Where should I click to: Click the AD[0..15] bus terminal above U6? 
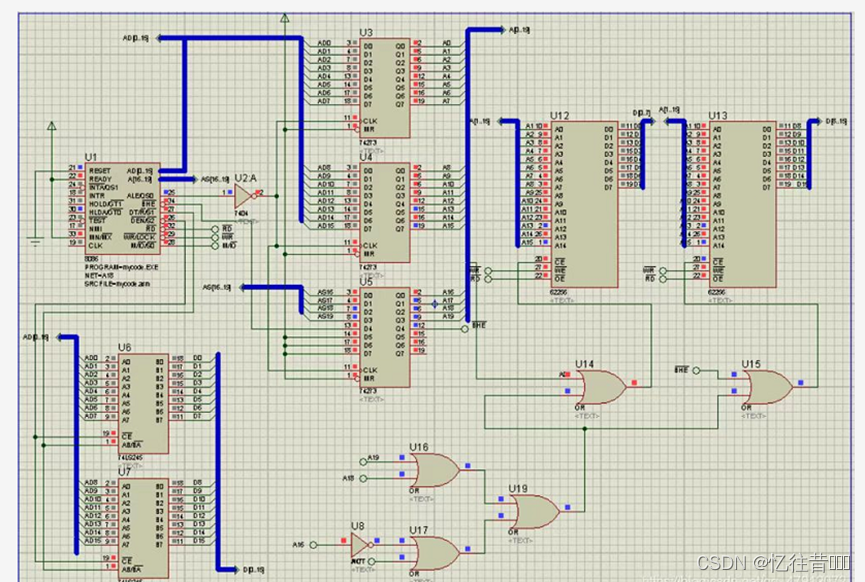pyautogui.click(x=60, y=337)
